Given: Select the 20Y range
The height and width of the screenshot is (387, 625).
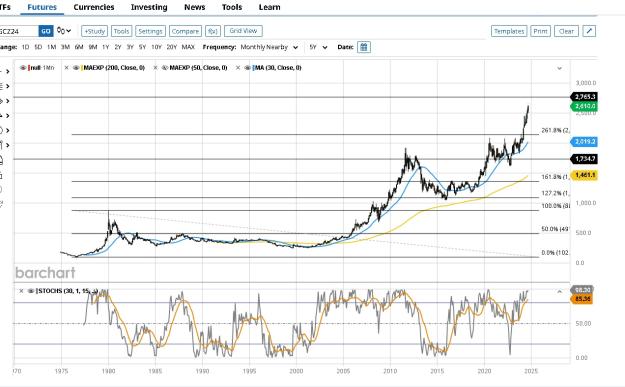Looking at the screenshot, I should click(171, 47).
